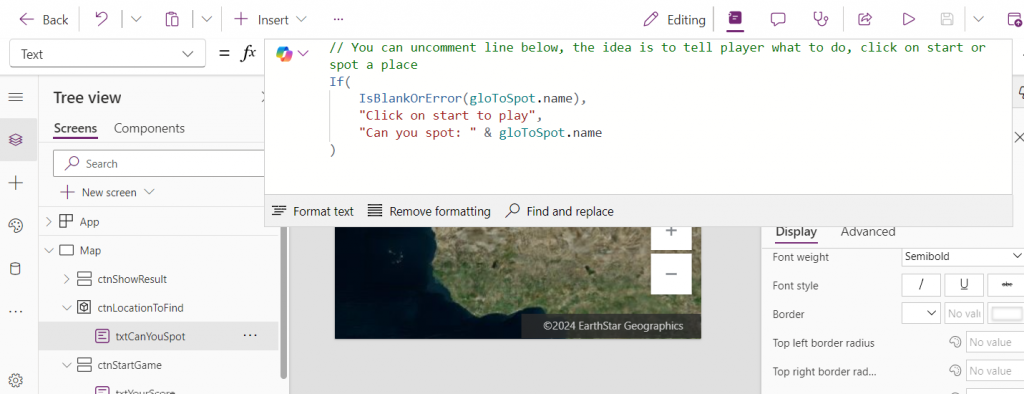This screenshot has height=394, width=1024.
Task: Click Find and replace
Action: pos(560,211)
